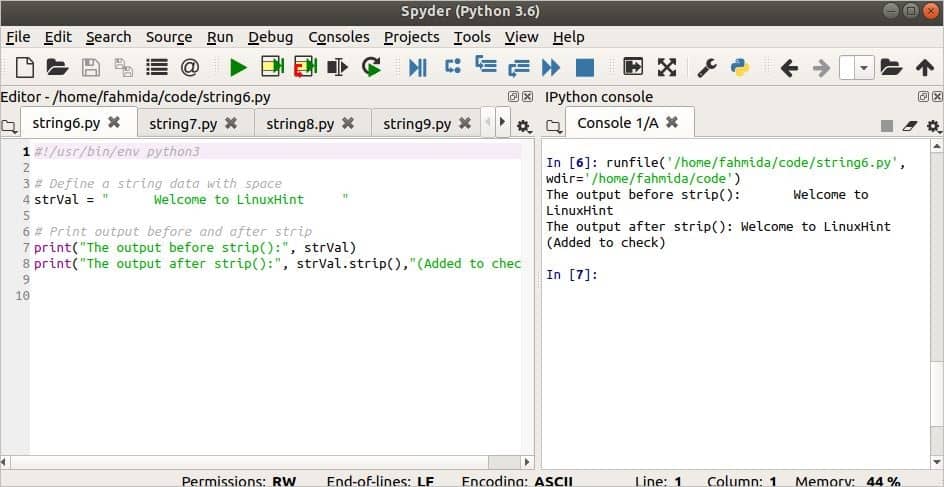Toggle fullscreen mode icon
Viewport: 944px width, 487px height.
point(666,67)
